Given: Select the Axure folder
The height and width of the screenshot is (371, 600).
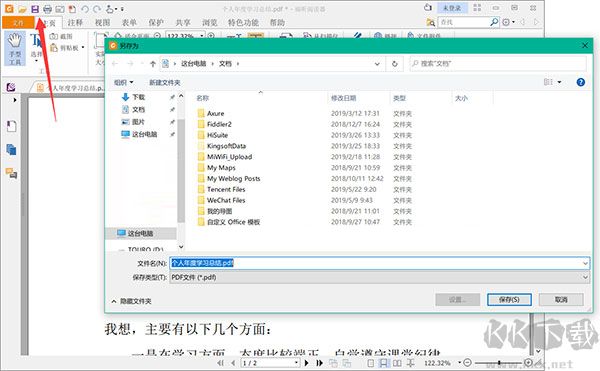Looking at the screenshot, I should click(x=215, y=114).
